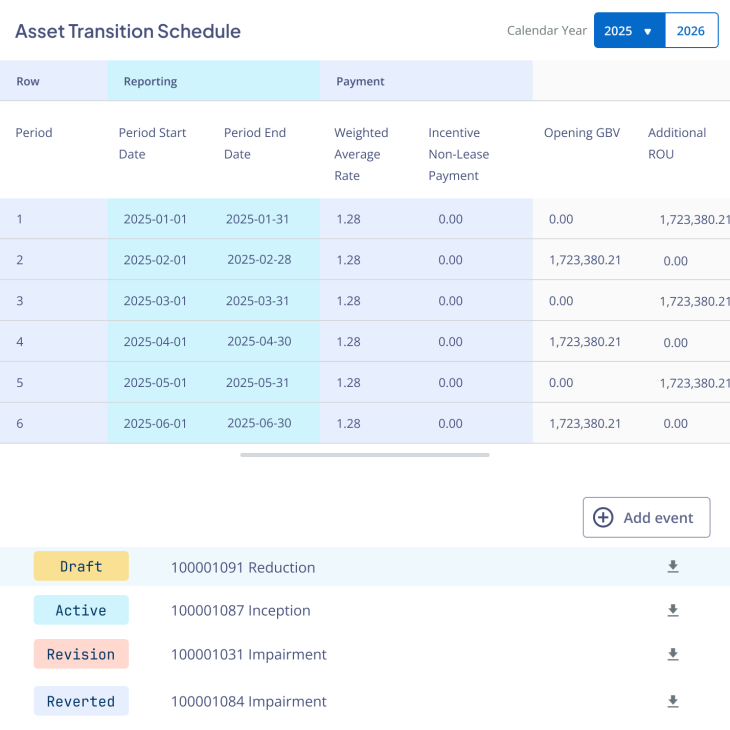This screenshot has width=730, height=730.
Task: Select start date 2025-04-01
Action: pos(155,342)
